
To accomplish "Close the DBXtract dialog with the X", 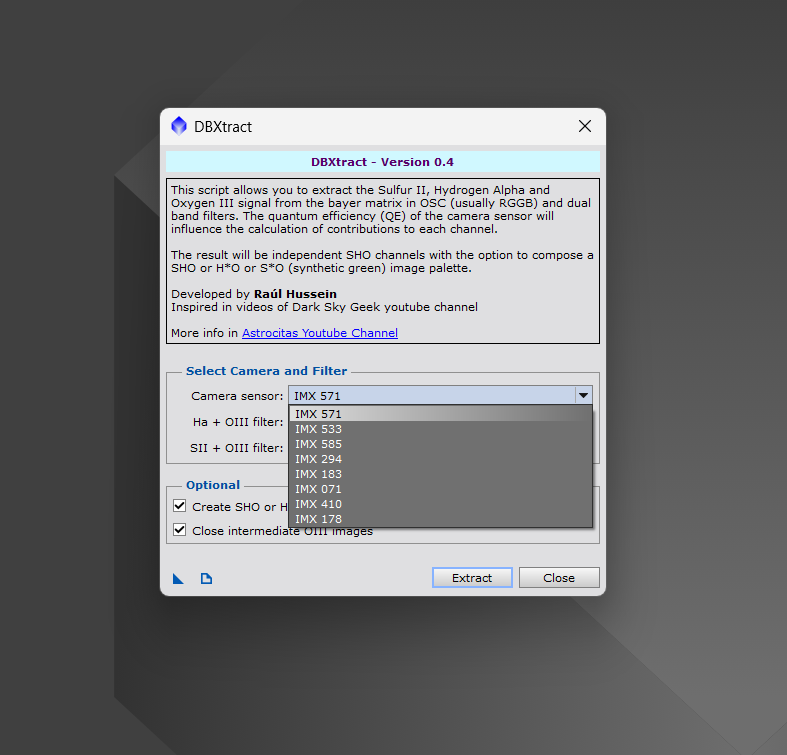I will click(585, 126).
